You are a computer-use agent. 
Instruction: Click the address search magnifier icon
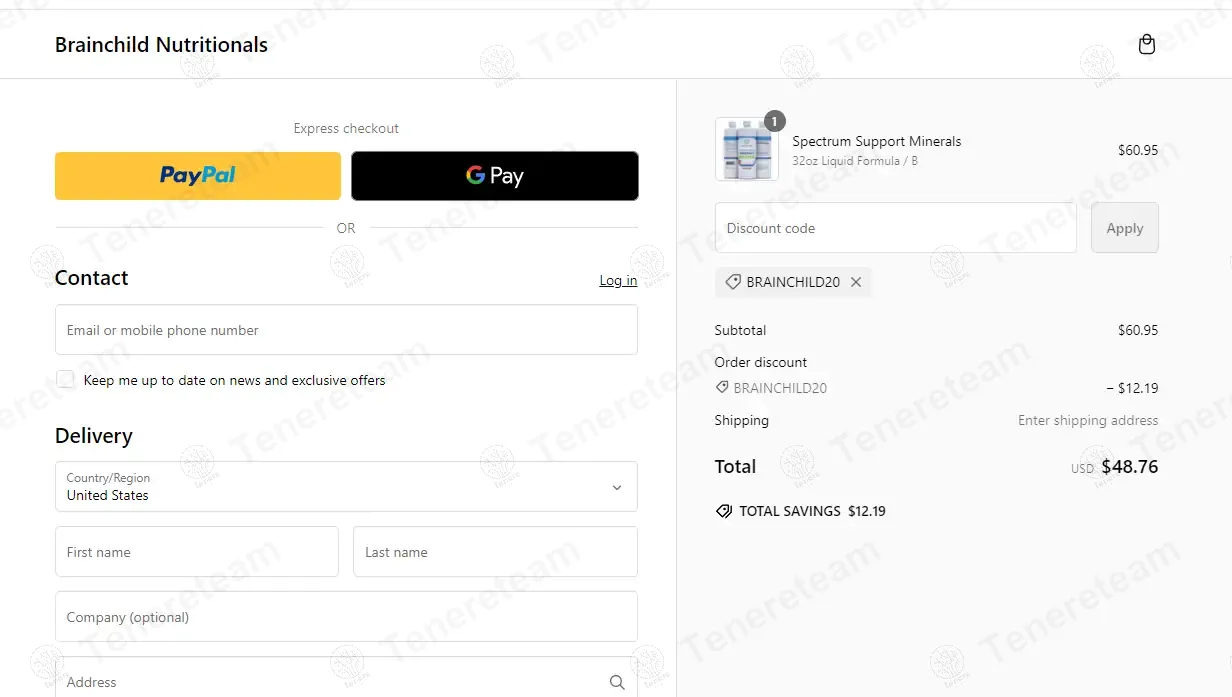(617, 682)
